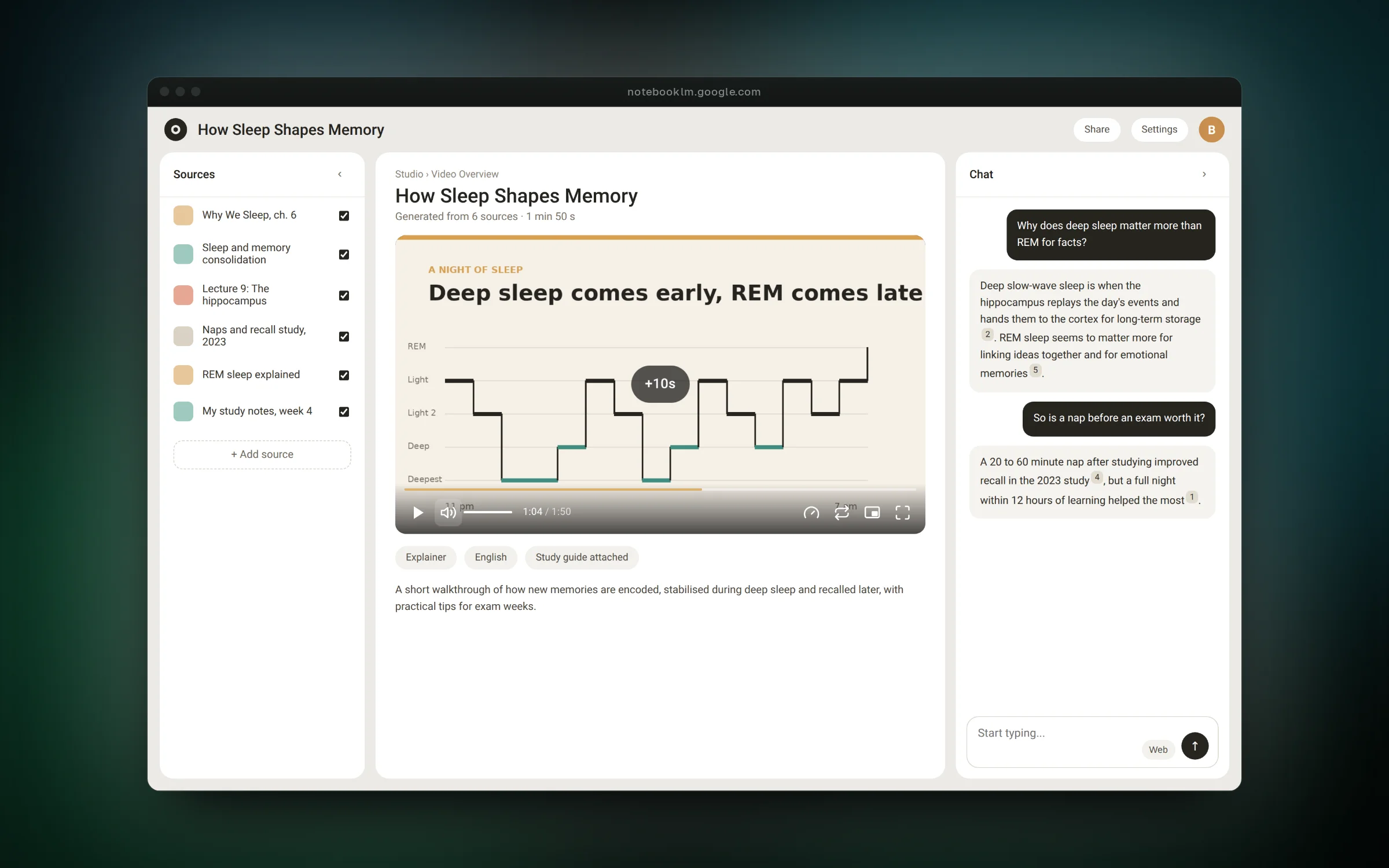Open citation 5 in the chat answer
This screenshot has height=868, width=1389.
coord(1035,370)
